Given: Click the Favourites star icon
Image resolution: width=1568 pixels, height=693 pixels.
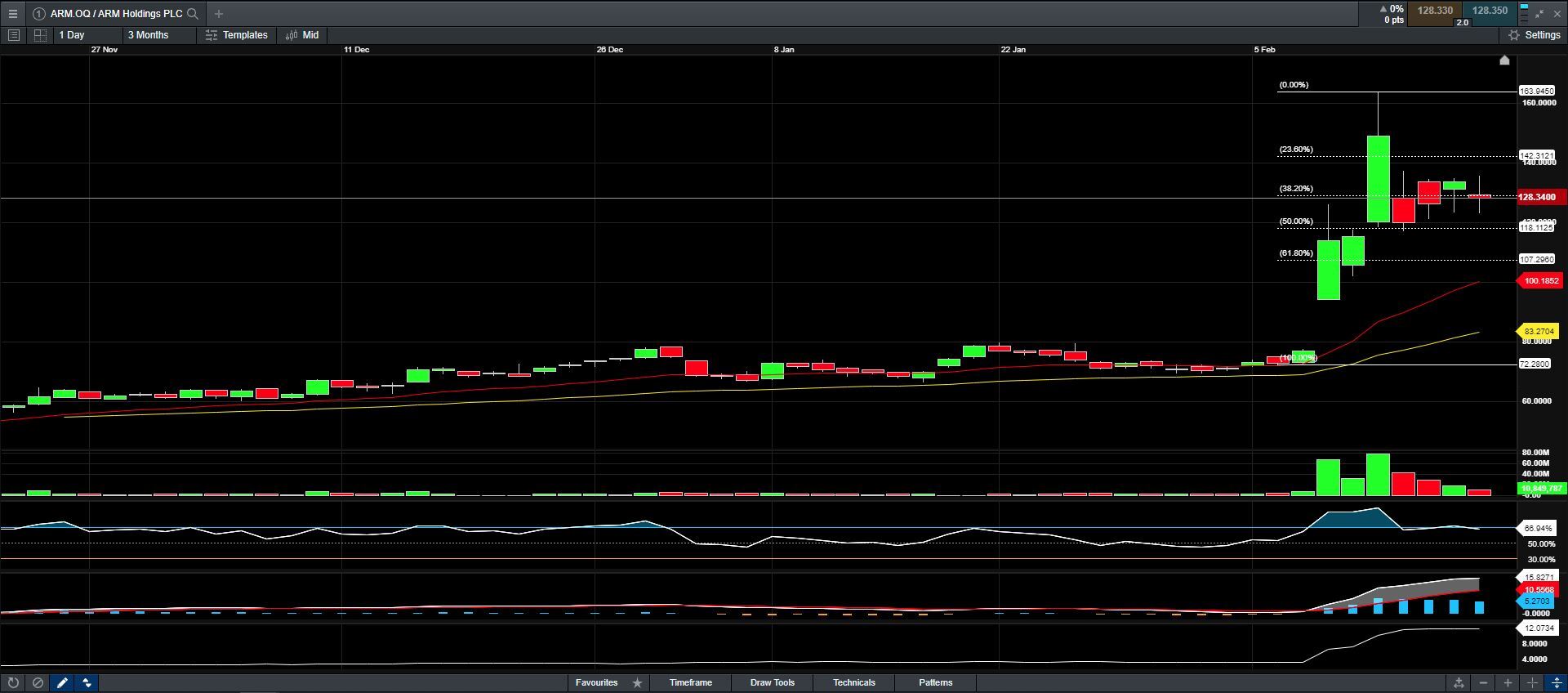Looking at the screenshot, I should click(x=637, y=682).
